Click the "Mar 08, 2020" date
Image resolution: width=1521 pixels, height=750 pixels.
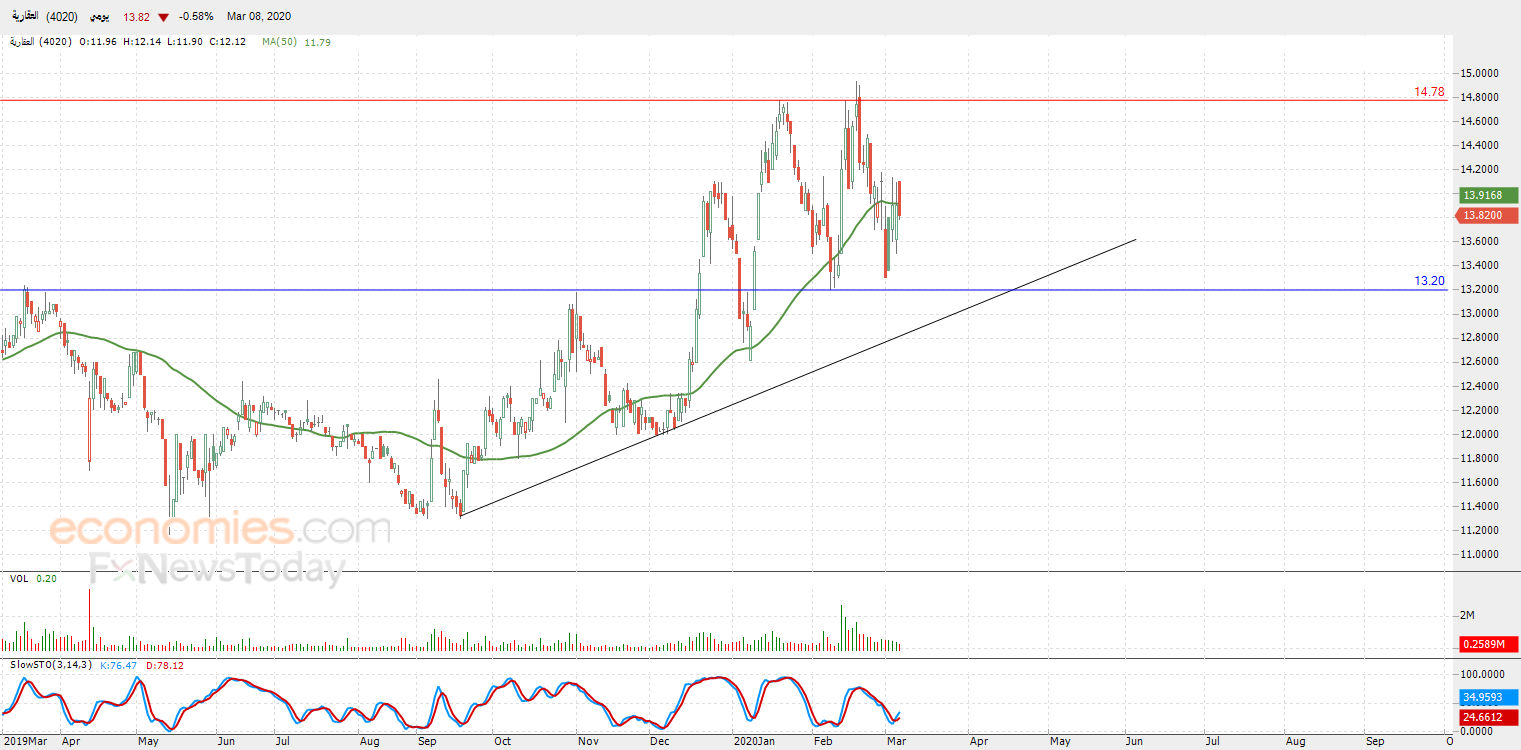[x=258, y=17]
